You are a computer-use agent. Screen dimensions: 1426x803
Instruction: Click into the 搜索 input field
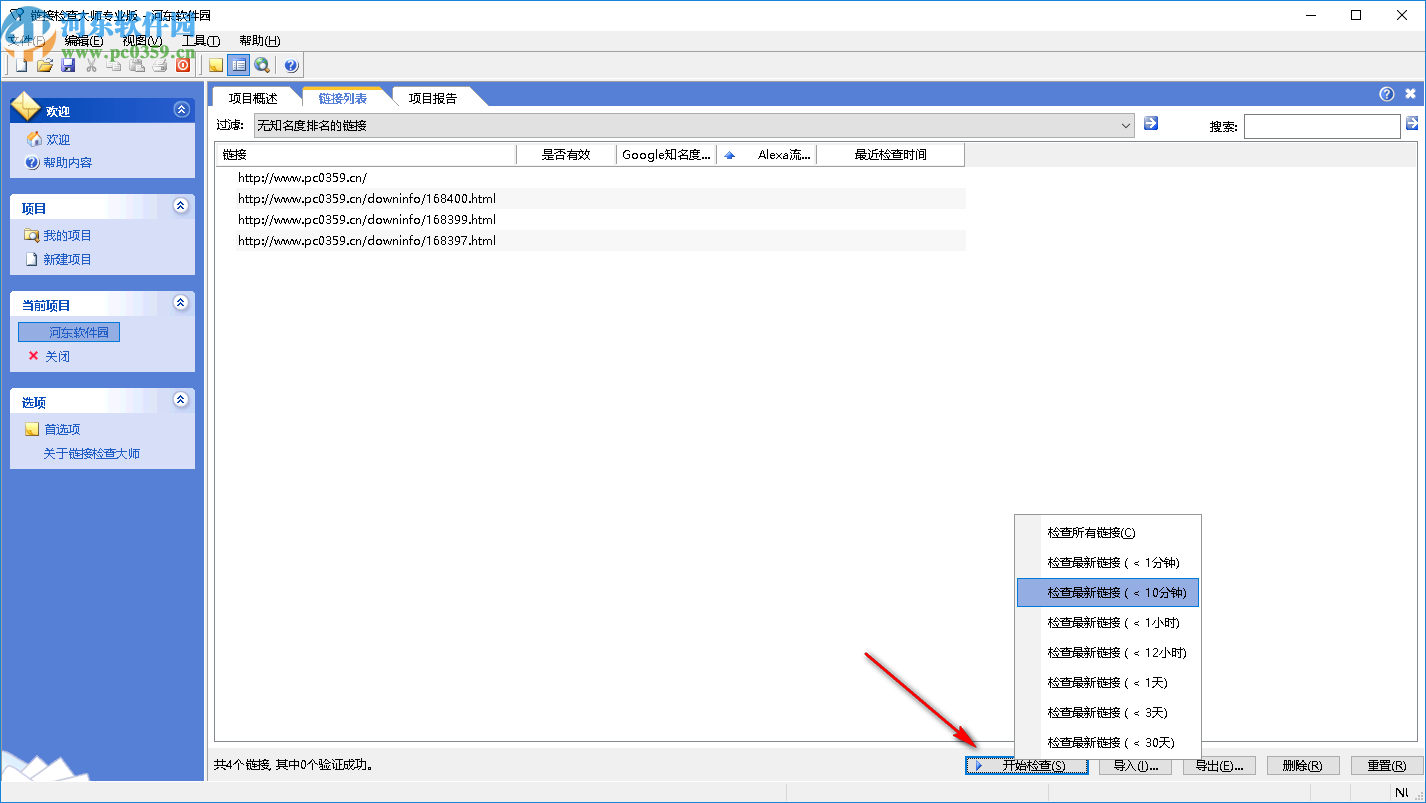coord(1322,126)
